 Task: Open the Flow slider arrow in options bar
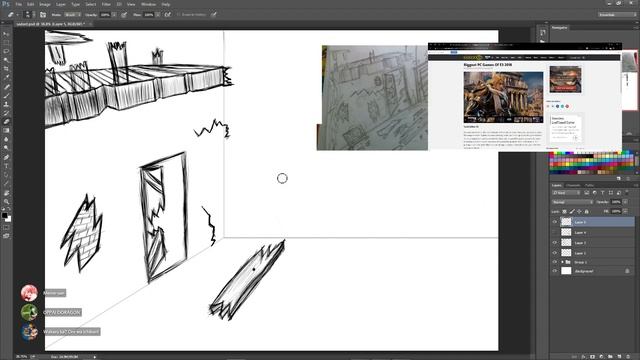(x=158, y=15)
